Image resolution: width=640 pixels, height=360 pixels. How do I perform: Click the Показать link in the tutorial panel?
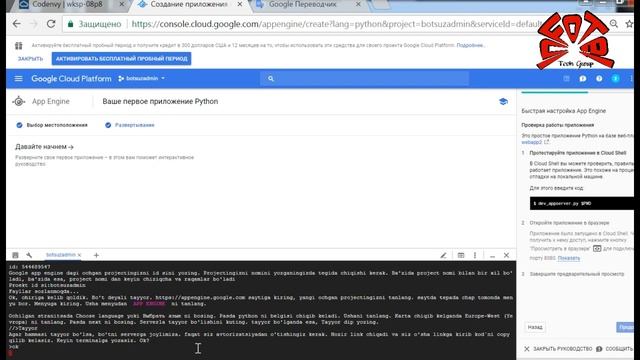[x=569, y=258]
